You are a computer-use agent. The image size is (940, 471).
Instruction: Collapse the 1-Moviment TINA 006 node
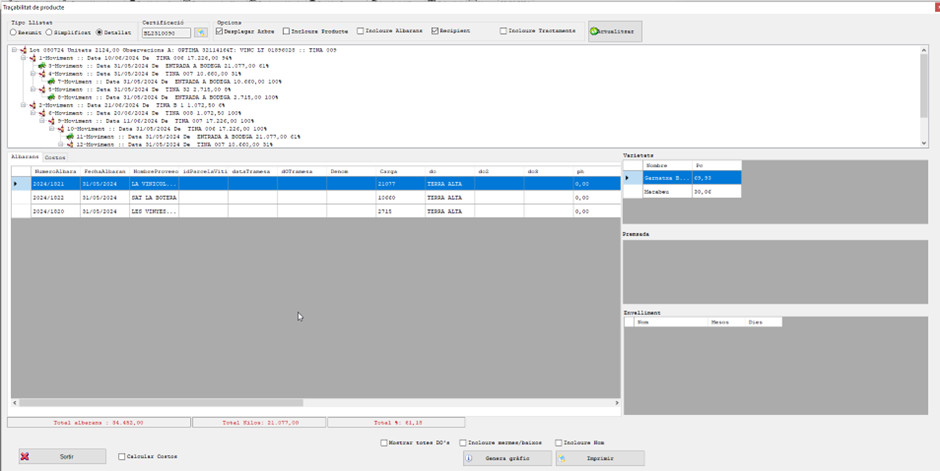(23, 58)
